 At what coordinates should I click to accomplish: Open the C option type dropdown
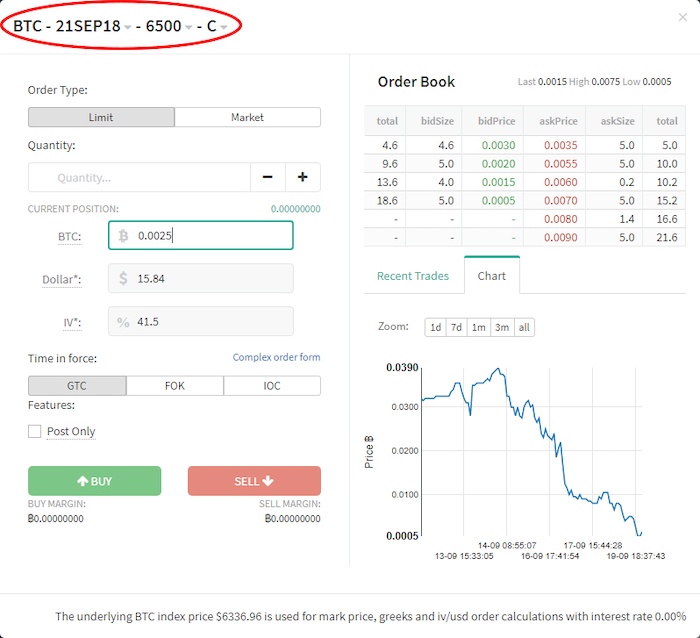217,26
